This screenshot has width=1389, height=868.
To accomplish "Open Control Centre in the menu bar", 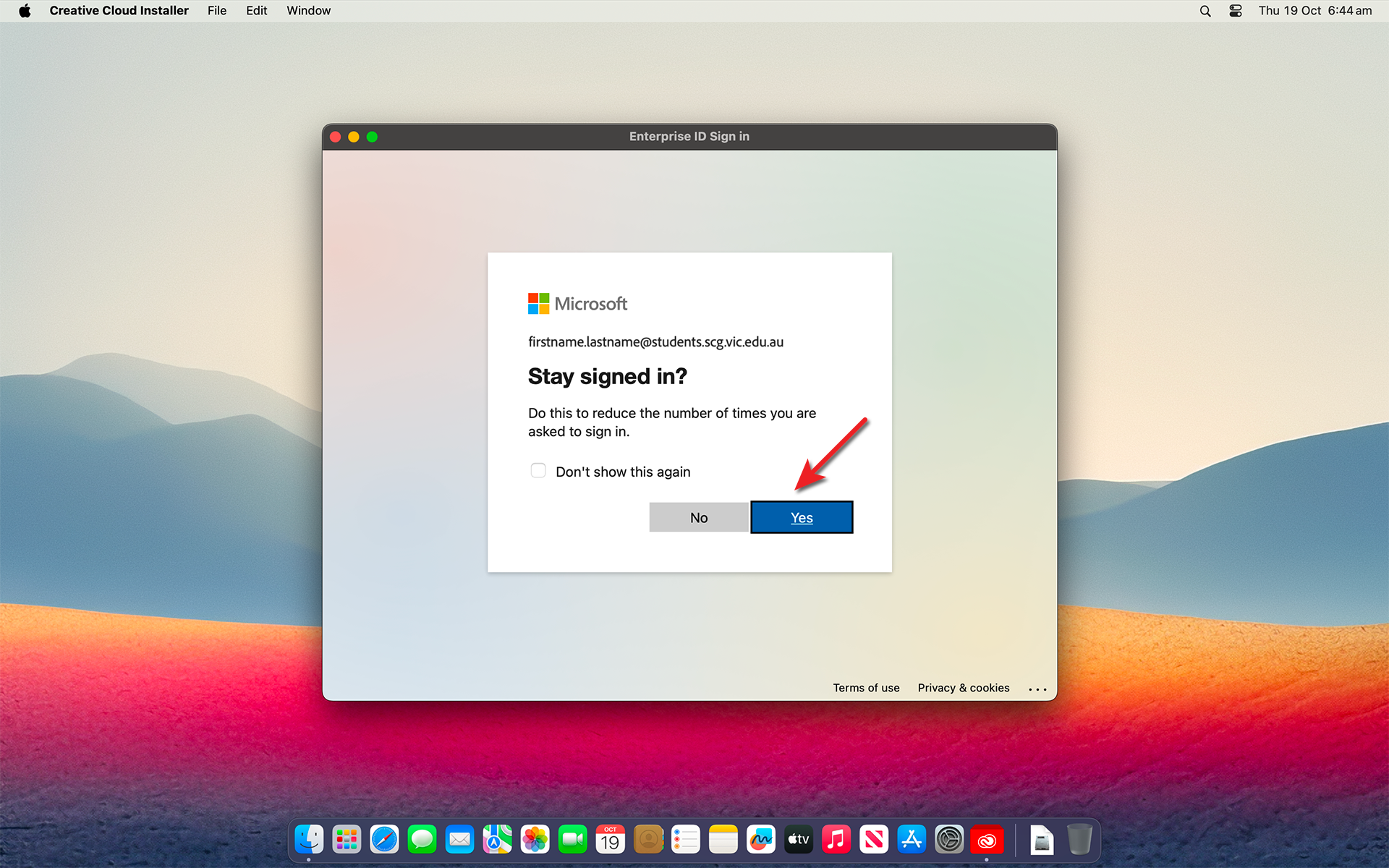I will [x=1236, y=11].
